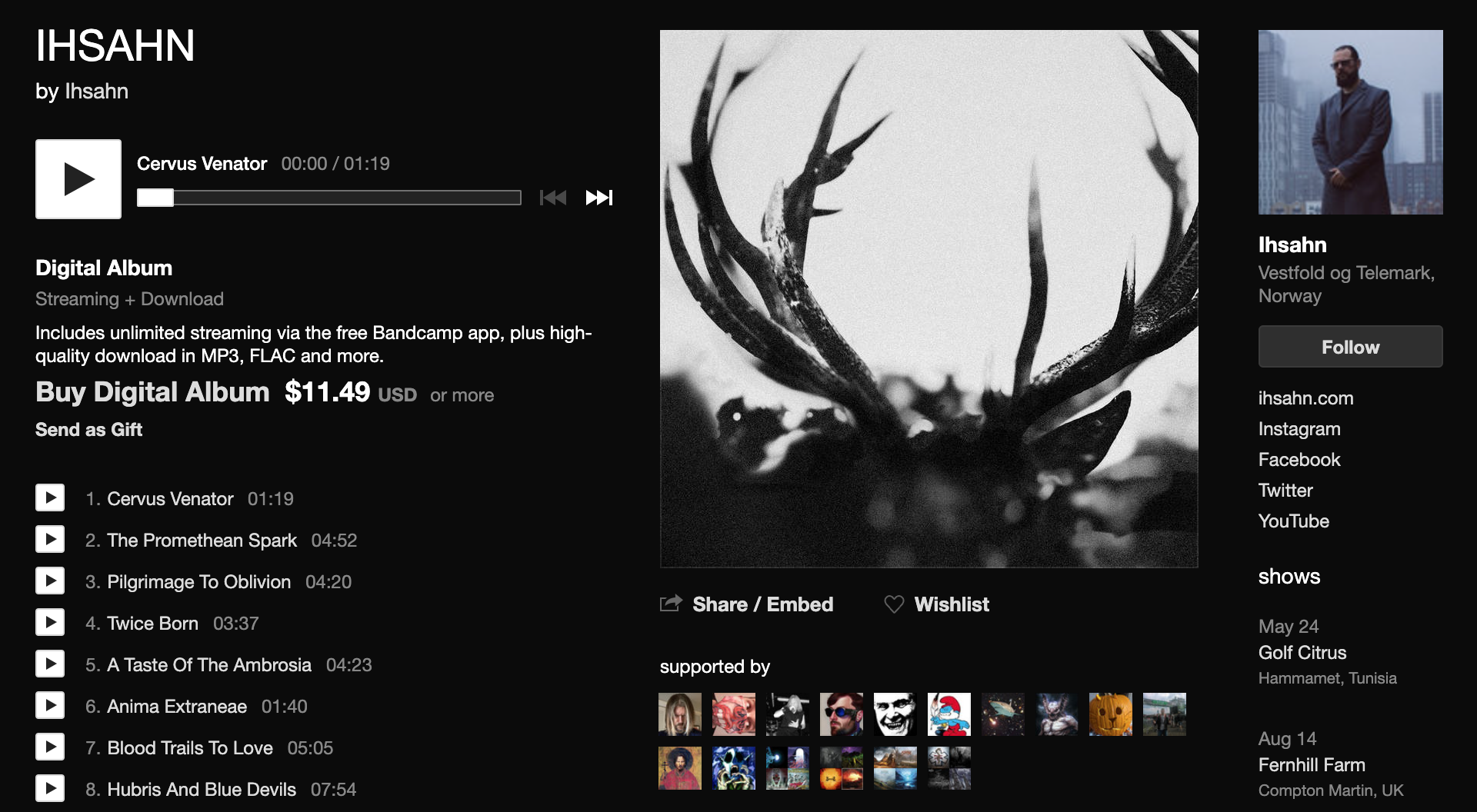Open the Golf Citrus show listing
The width and height of the screenshot is (1477, 812).
(x=1302, y=653)
